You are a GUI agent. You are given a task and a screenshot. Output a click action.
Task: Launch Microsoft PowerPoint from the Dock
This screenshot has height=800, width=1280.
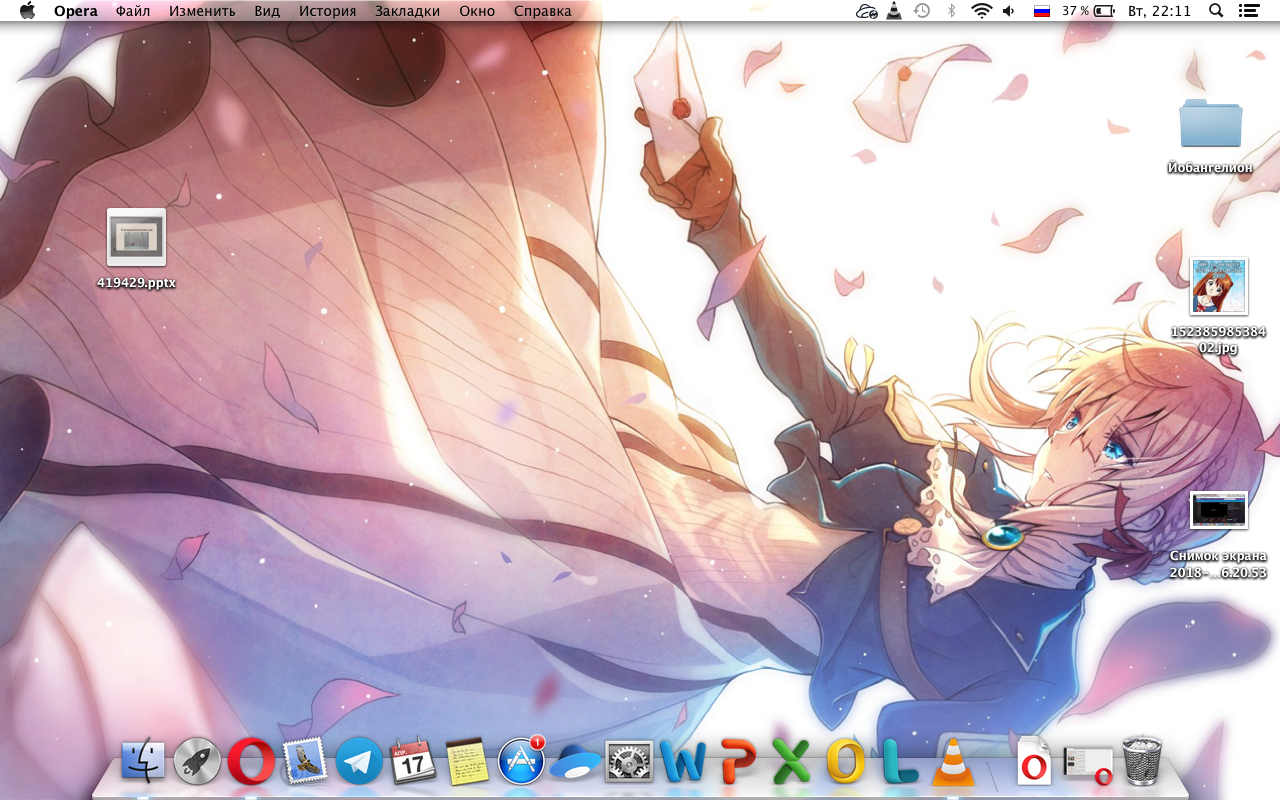tap(737, 763)
